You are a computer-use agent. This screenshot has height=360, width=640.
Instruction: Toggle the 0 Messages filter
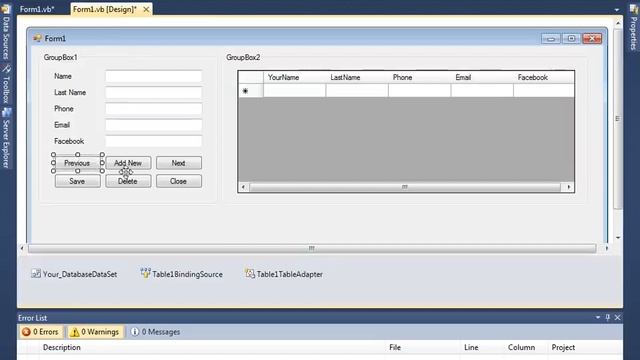[x=156, y=332]
